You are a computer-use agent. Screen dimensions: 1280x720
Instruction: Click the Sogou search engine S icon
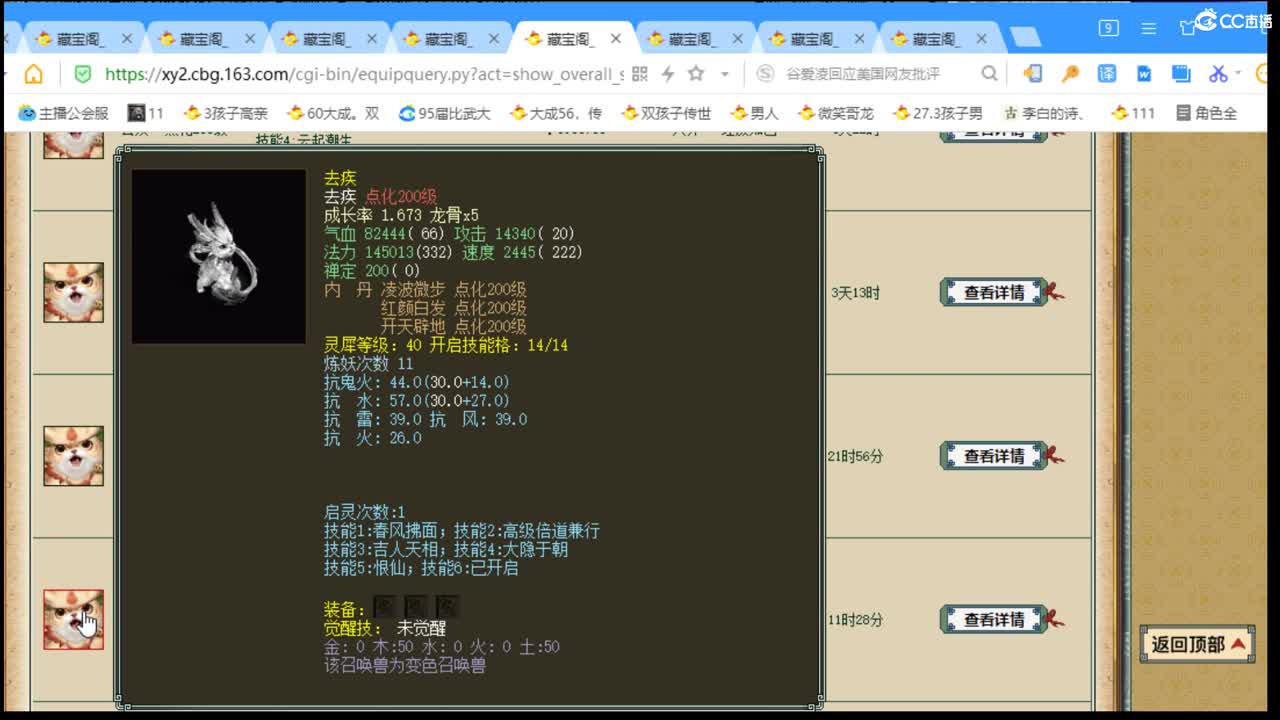click(x=765, y=74)
